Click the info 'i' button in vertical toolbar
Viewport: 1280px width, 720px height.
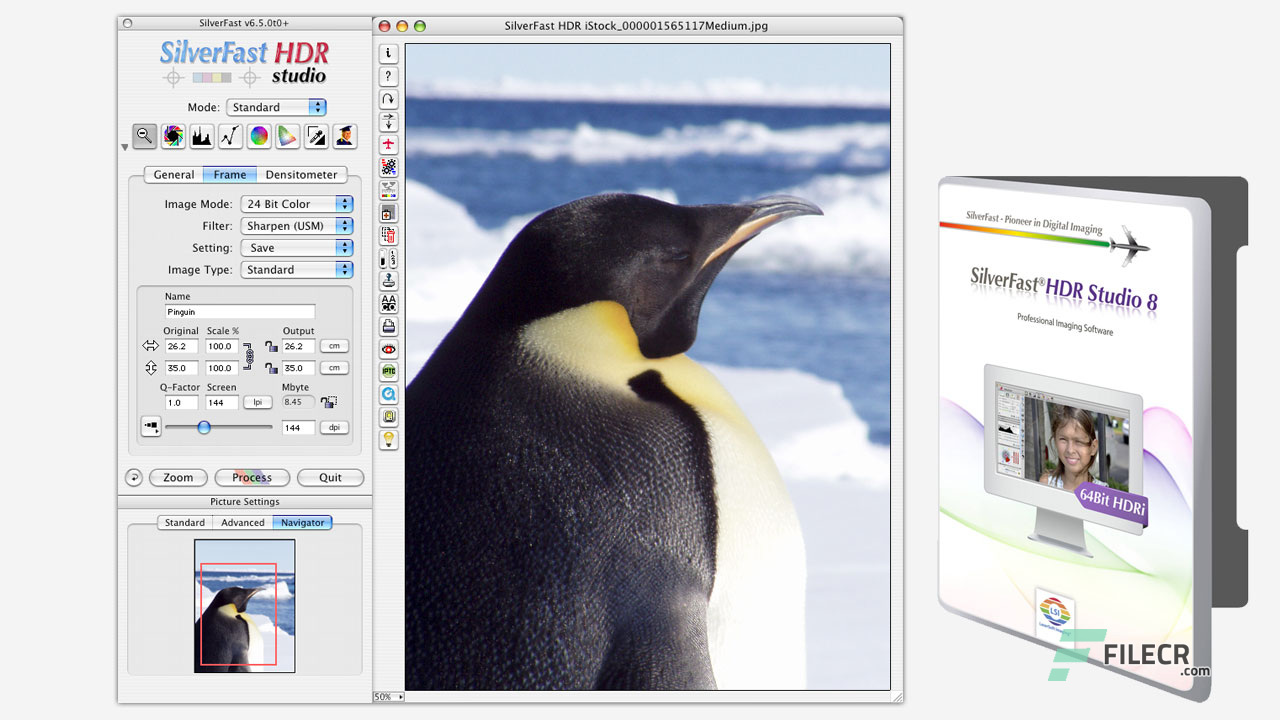tap(389, 54)
